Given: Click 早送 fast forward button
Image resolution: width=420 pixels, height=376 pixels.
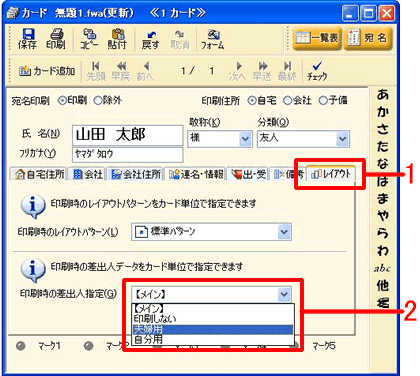Looking at the screenshot, I should [x=262, y=71].
